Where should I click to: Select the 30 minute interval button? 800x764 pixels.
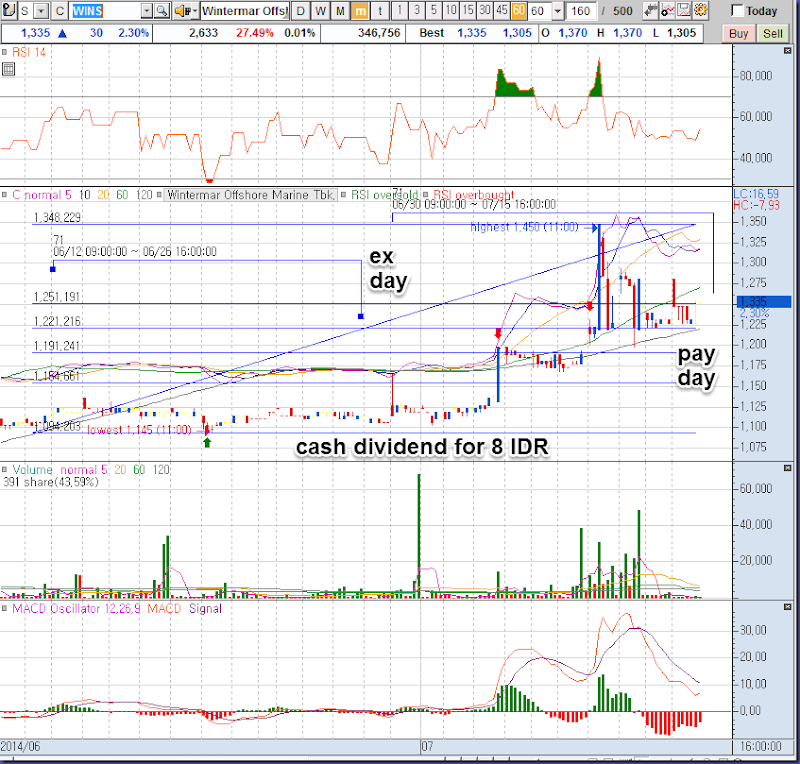485,11
